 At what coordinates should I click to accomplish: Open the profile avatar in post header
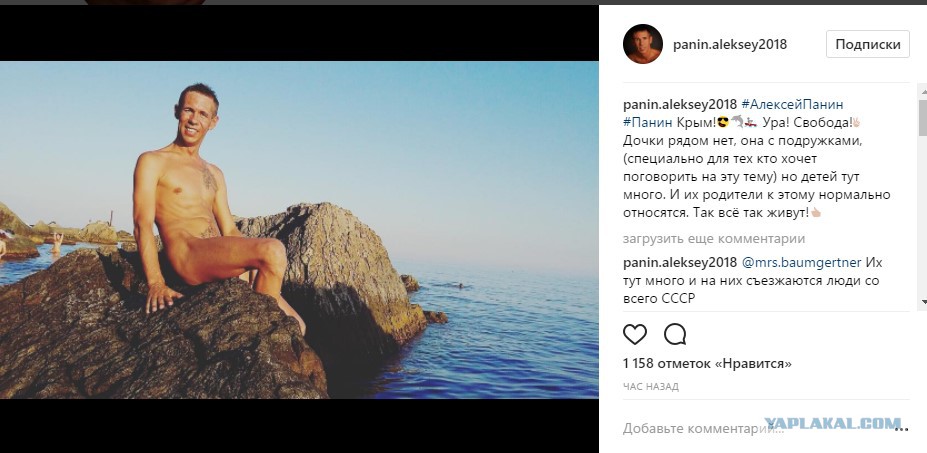click(642, 44)
